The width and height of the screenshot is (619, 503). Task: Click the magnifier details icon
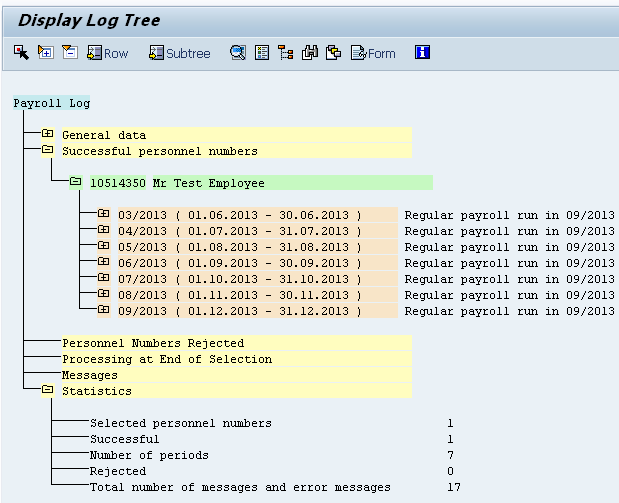click(x=238, y=53)
